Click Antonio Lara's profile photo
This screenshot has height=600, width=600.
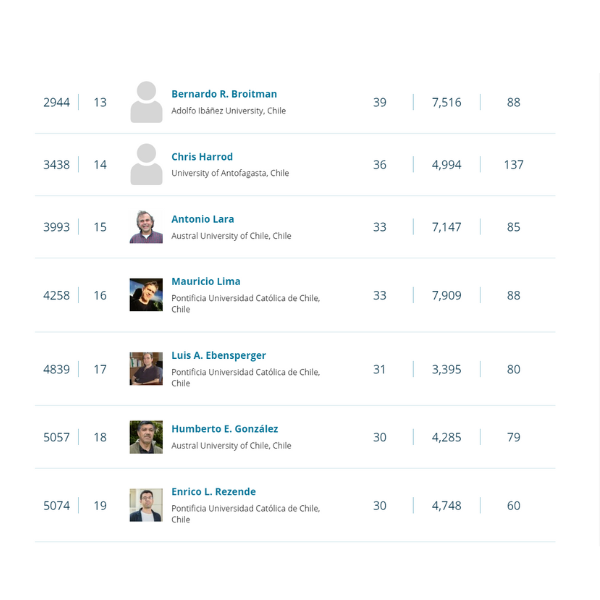pos(146,227)
